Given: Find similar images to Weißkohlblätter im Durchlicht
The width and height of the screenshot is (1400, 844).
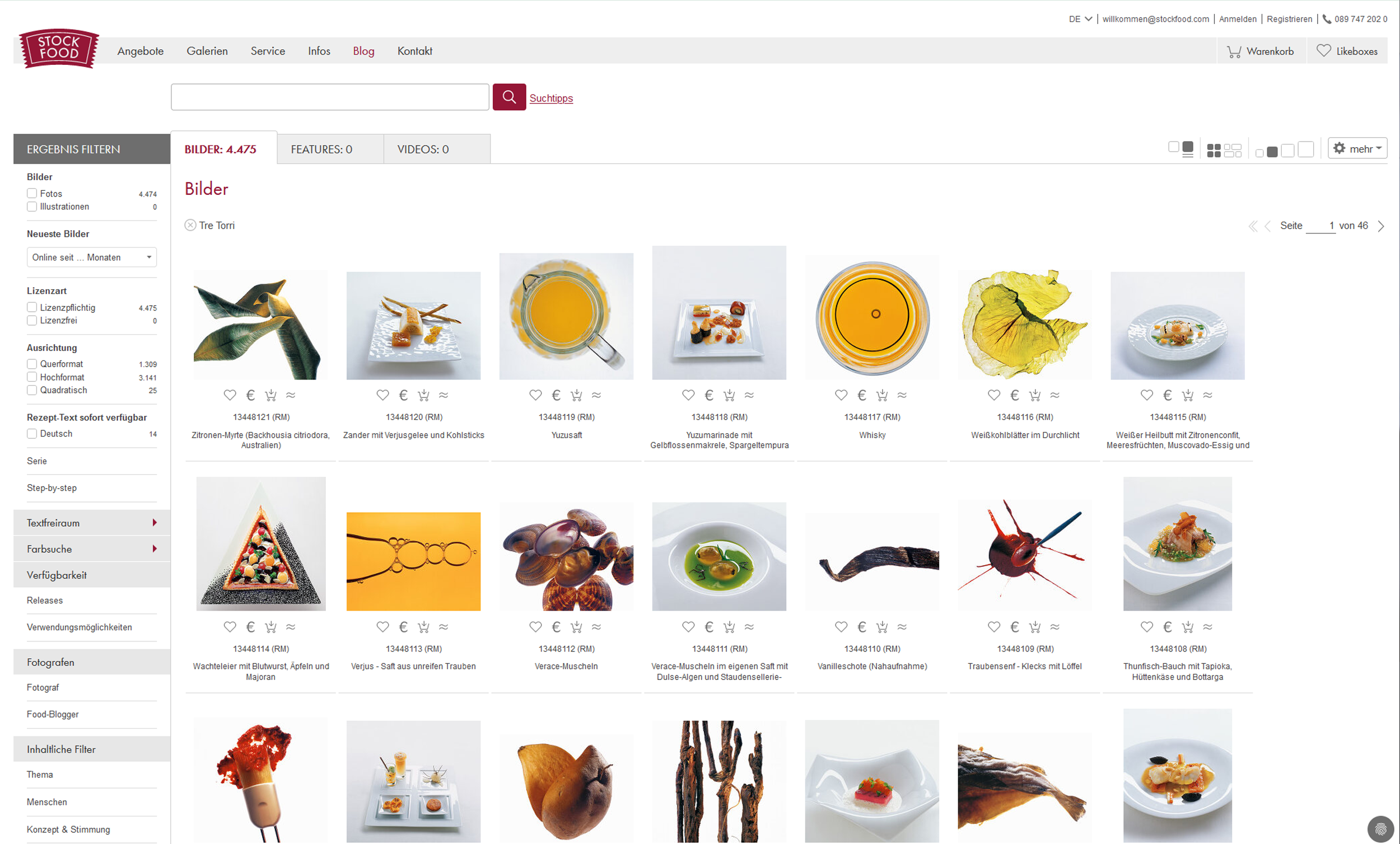Looking at the screenshot, I should pos(1054,395).
